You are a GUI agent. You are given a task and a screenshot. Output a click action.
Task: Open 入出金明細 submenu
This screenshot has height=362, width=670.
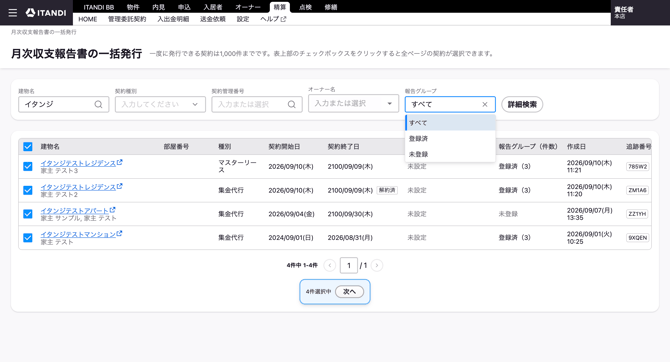click(173, 19)
